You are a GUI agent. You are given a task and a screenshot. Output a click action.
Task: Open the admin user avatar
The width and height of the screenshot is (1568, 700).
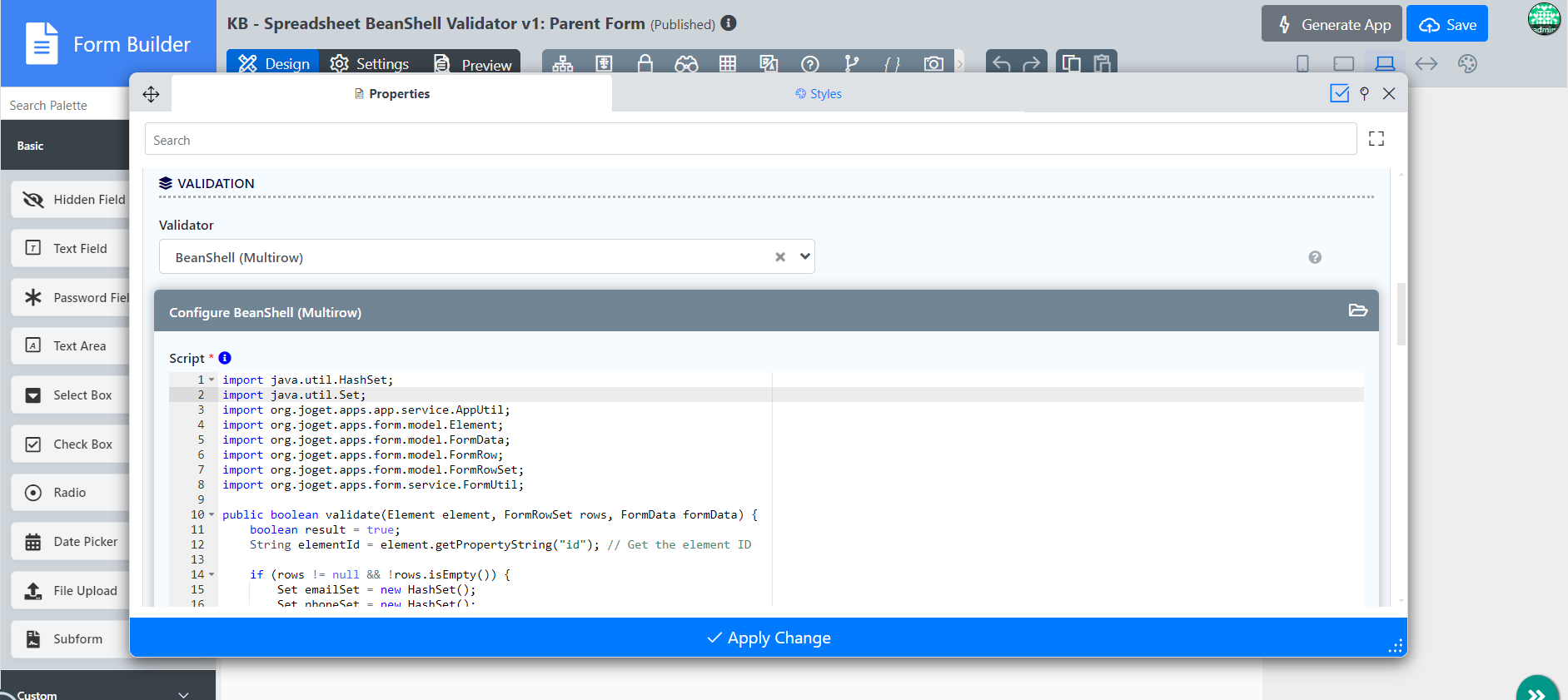coord(1544,19)
